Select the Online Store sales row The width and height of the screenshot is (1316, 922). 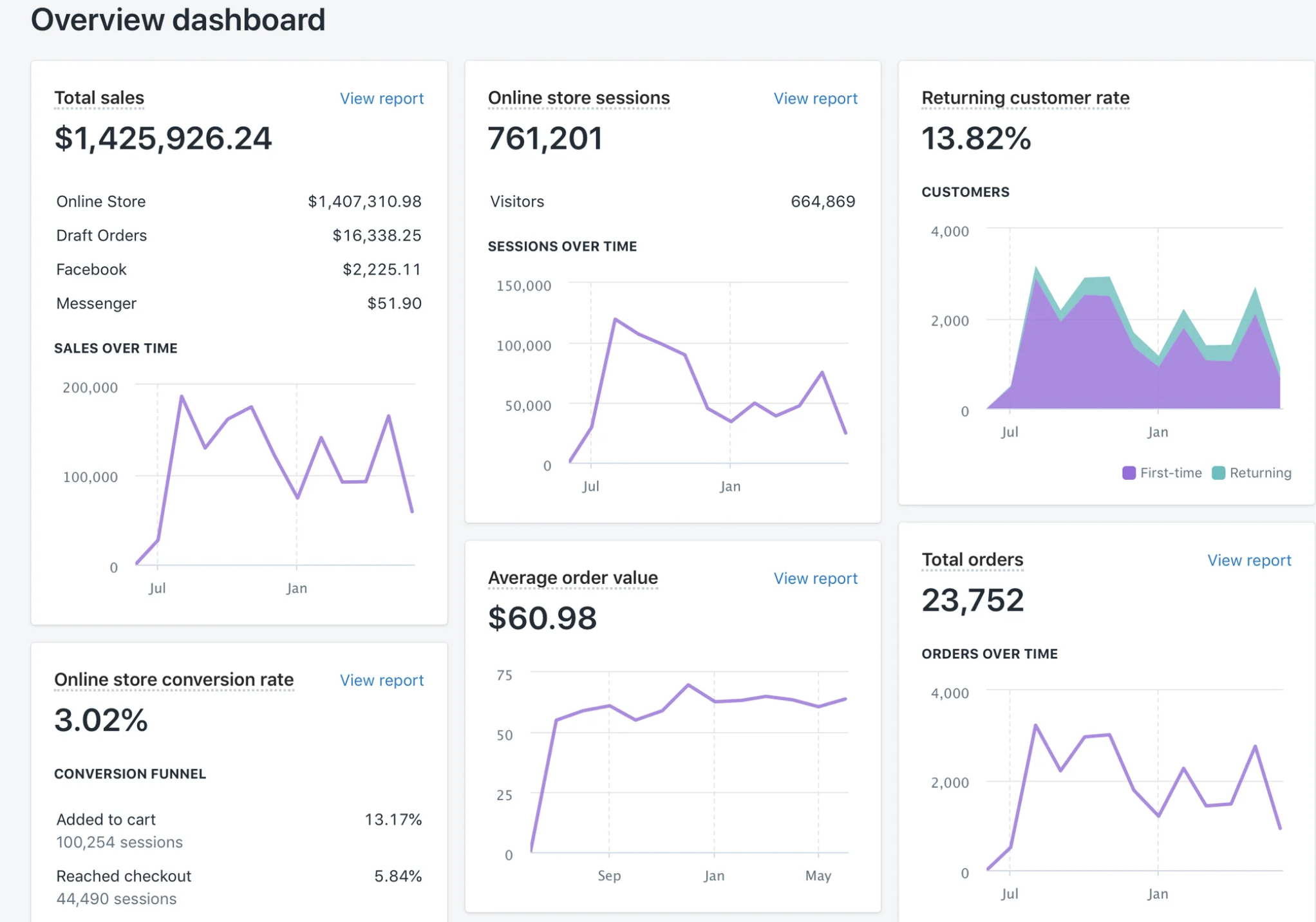[239, 202]
